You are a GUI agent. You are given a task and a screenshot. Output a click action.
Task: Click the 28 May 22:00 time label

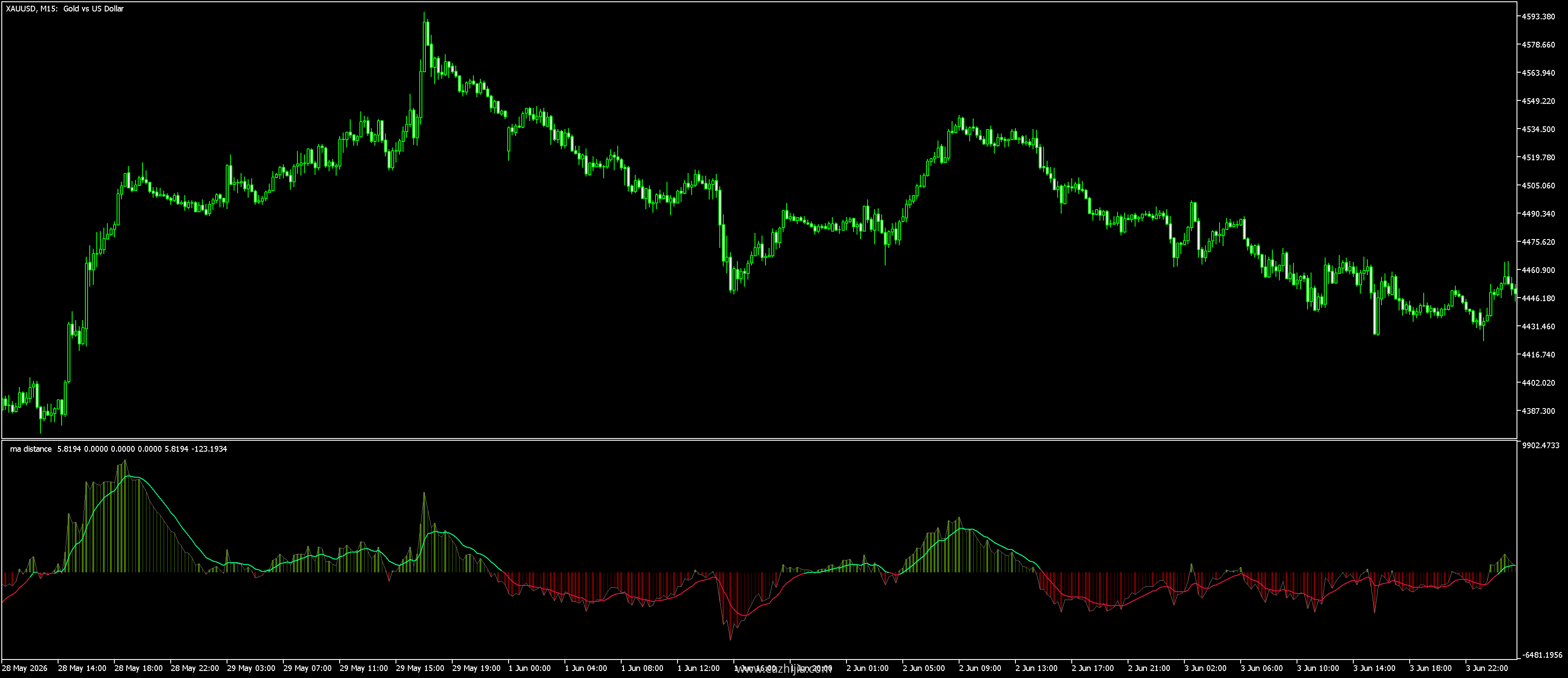click(195, 668)
